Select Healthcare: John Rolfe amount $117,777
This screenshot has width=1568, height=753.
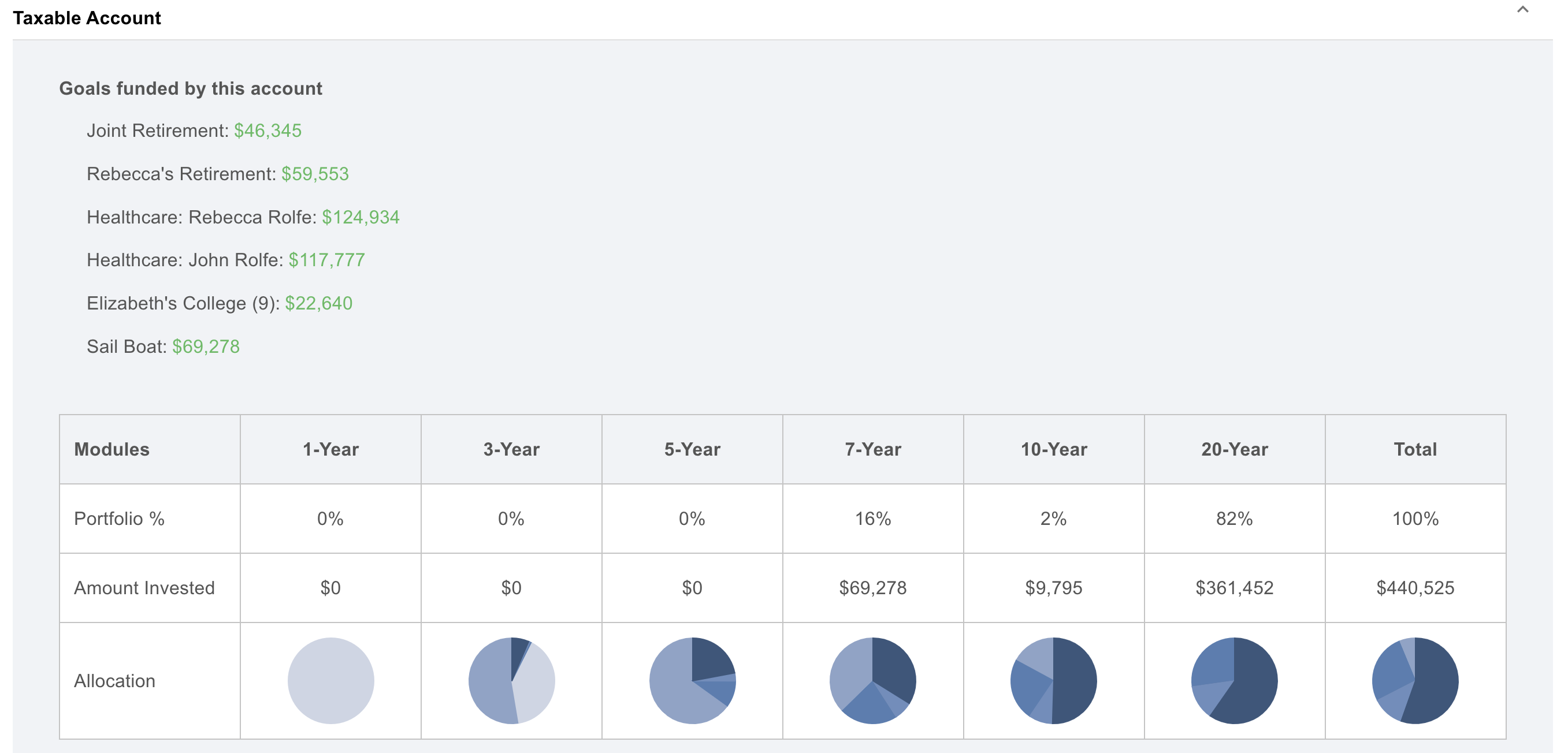pyautogui.click(x=326, y=260)
